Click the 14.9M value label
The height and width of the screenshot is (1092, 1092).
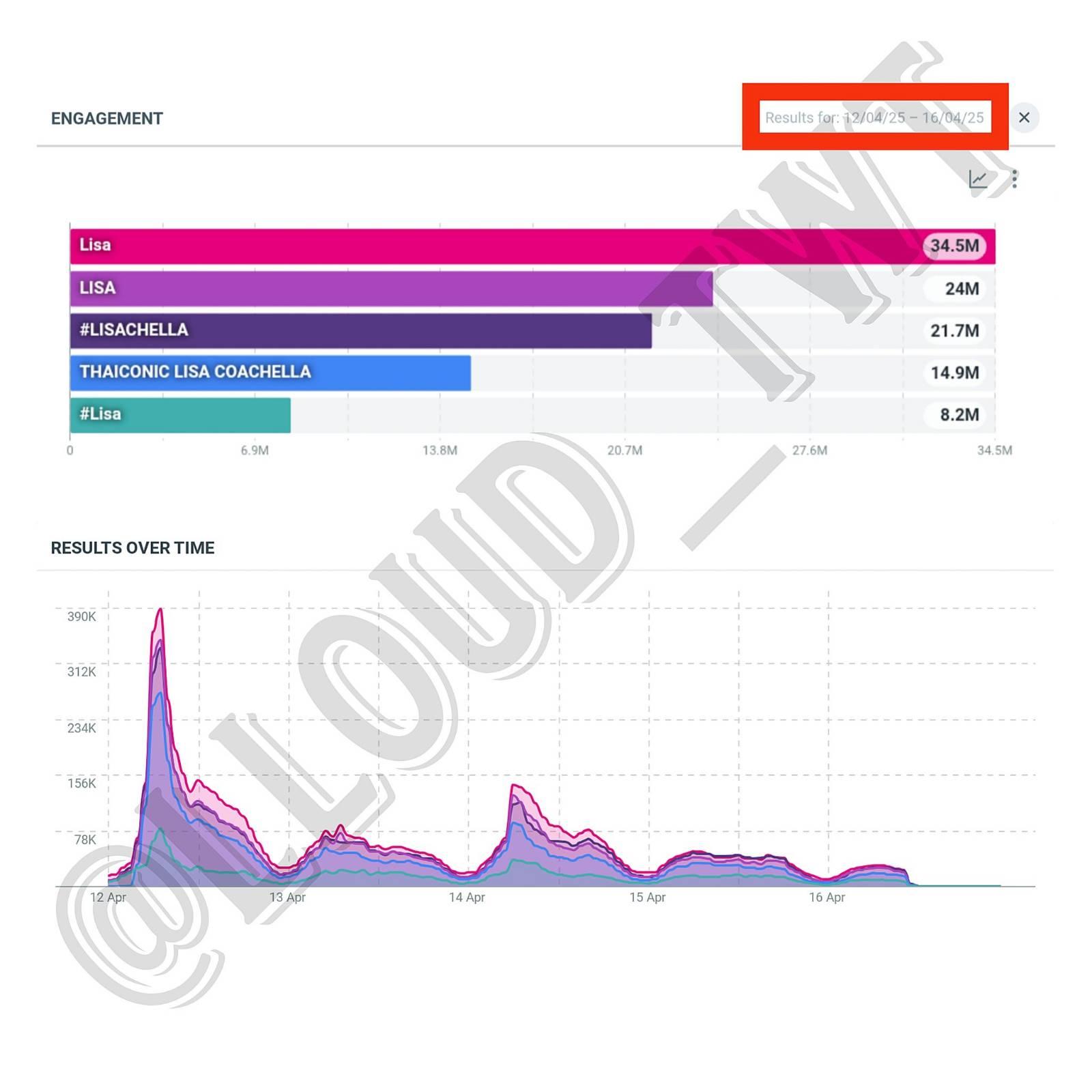[x=955, y=373]
